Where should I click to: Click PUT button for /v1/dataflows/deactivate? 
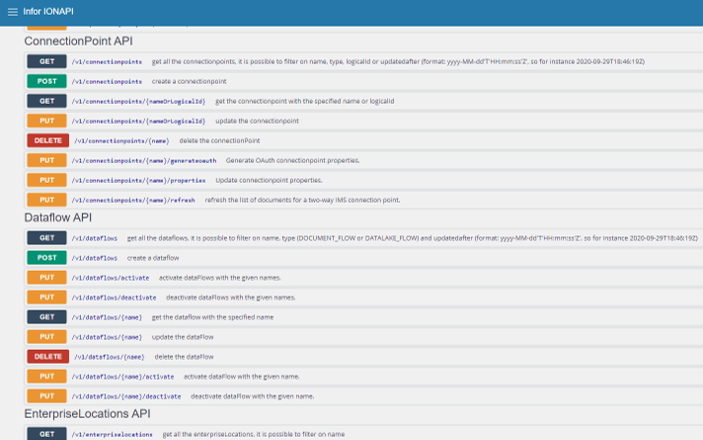47,297
